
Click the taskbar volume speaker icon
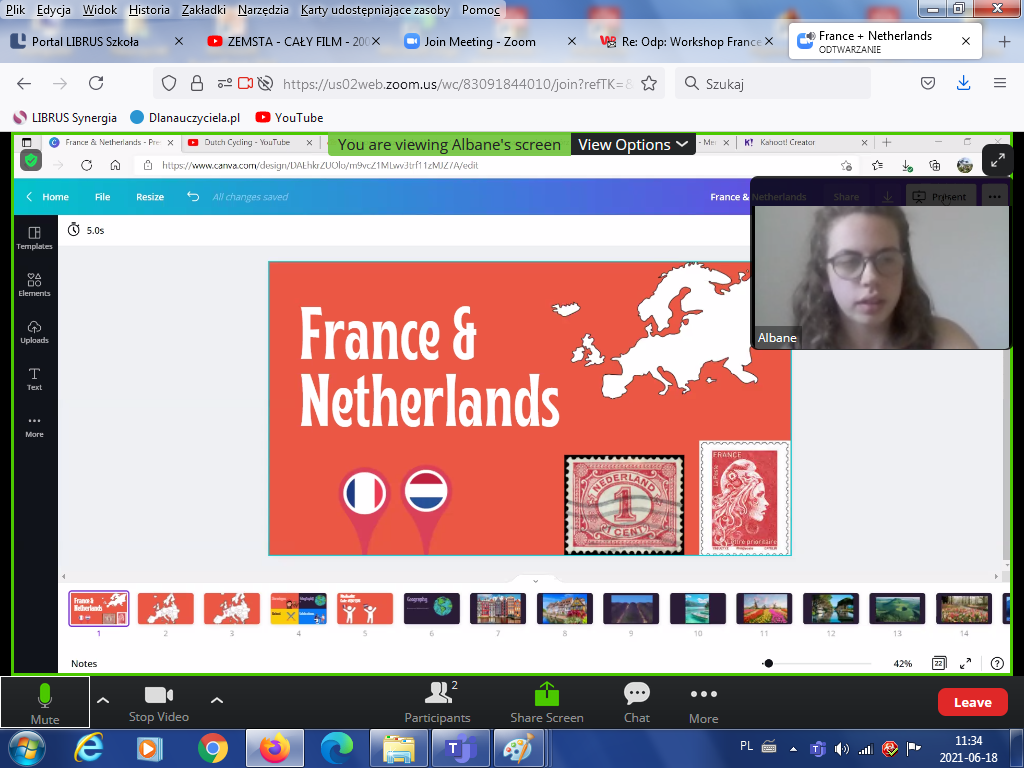pyautogui.click(x=842, y=749)
